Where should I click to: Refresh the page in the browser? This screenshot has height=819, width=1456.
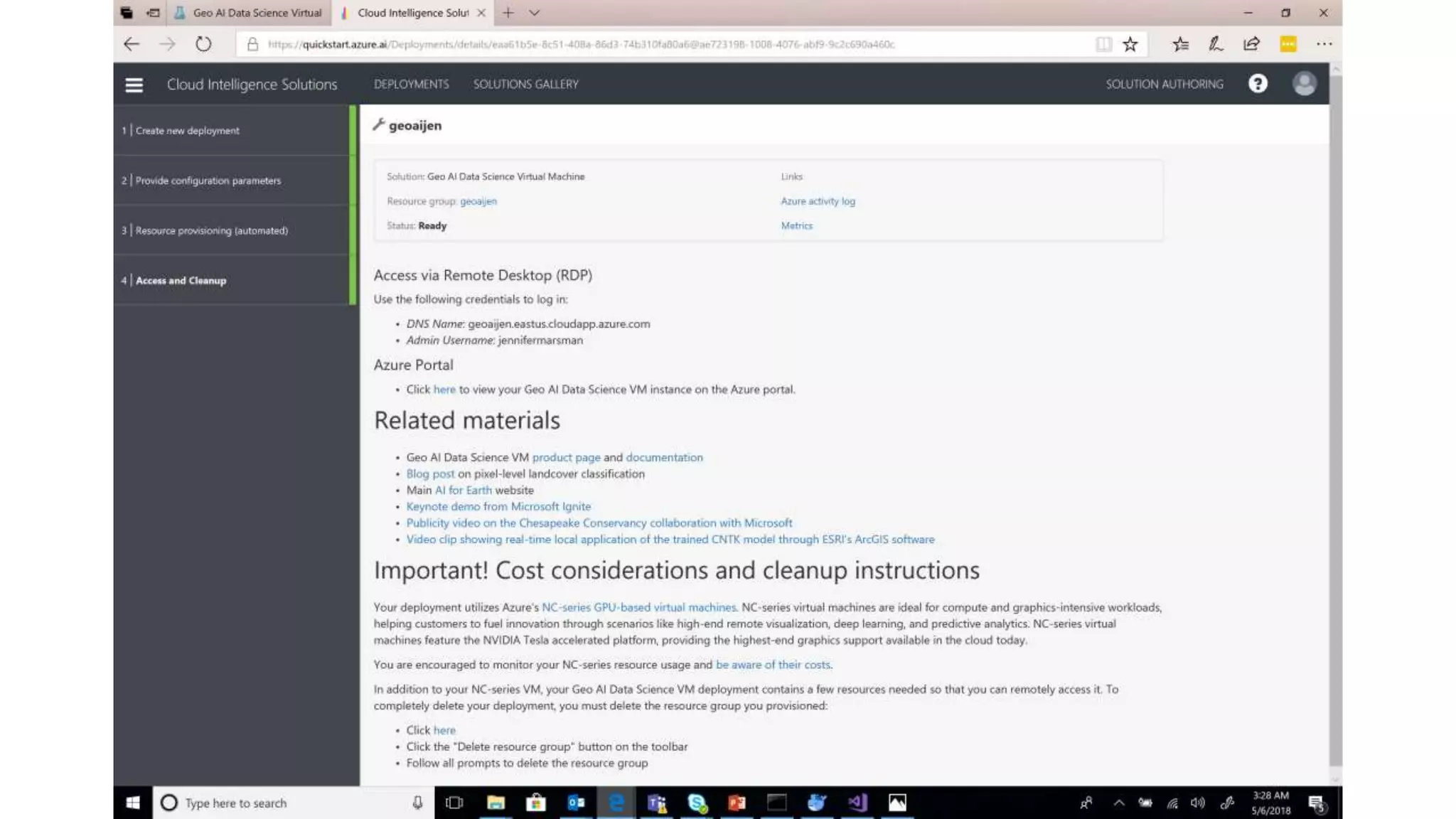click(203, 44)
